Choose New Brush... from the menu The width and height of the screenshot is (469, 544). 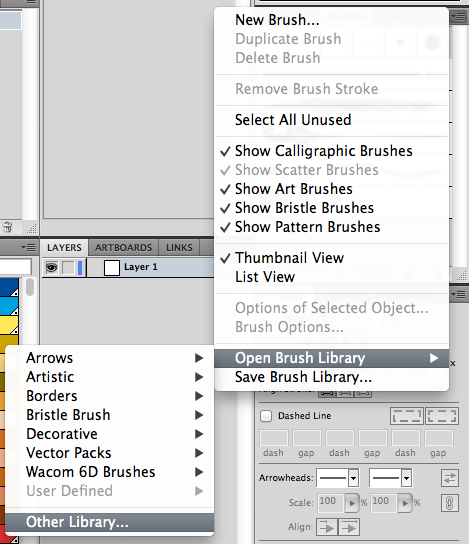[x=331, y=20]
